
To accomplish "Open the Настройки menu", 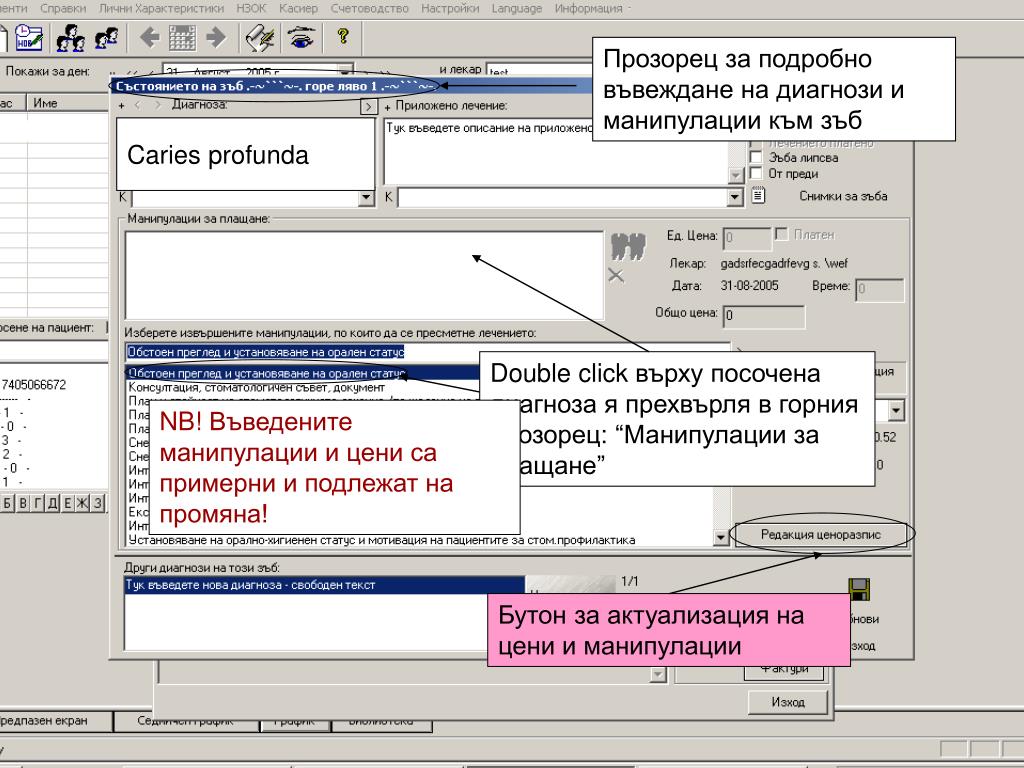I will tap(450, 8).
